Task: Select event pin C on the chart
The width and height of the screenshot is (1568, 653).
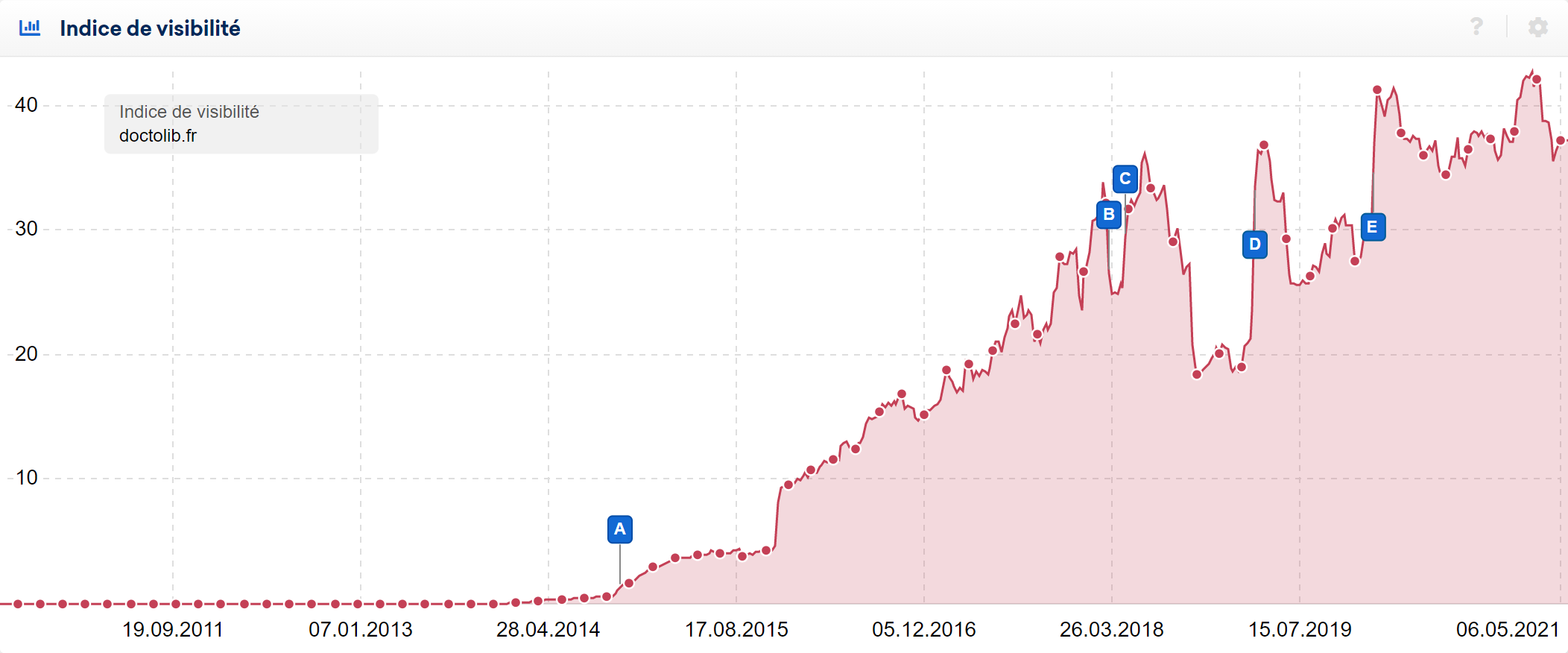Action: pyautogui.click(x=1125, y=179)
